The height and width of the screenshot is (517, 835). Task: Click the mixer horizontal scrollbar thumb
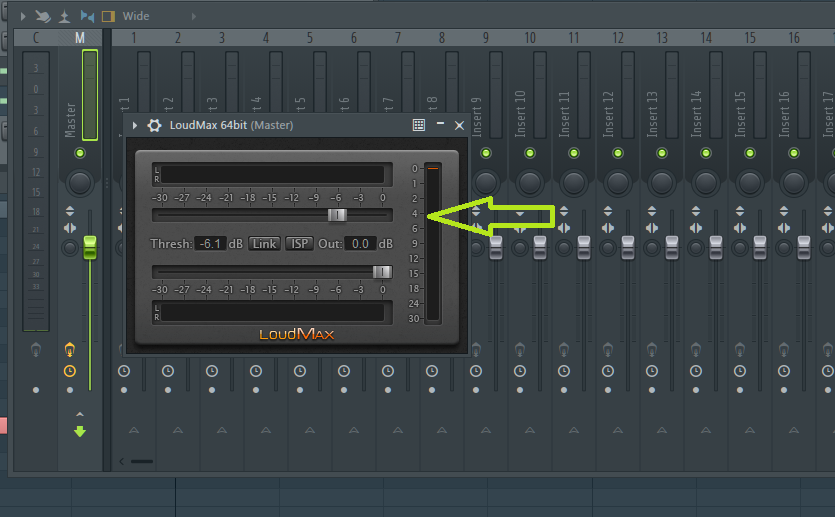pos(142,462)
